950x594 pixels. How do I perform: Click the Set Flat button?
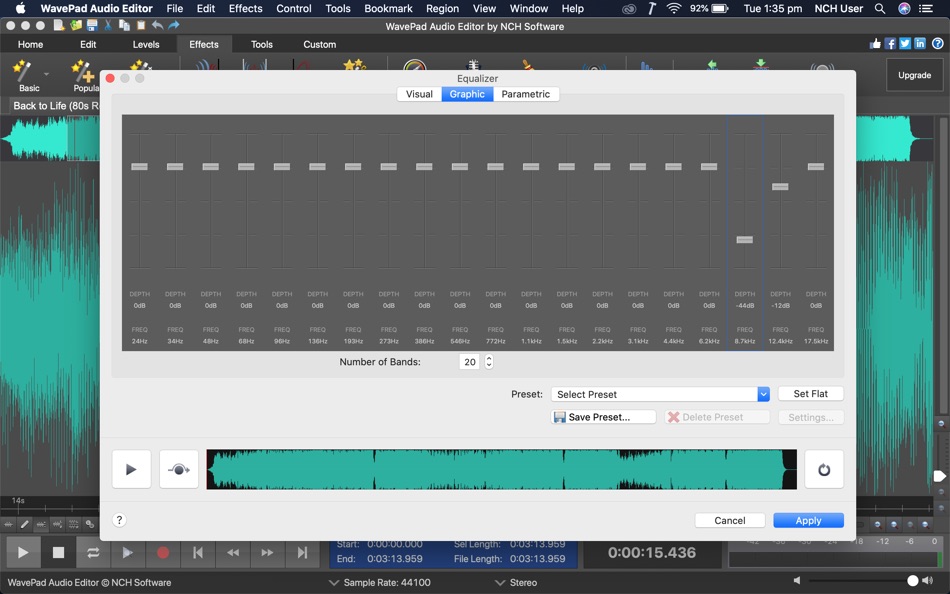click(810, 394)
